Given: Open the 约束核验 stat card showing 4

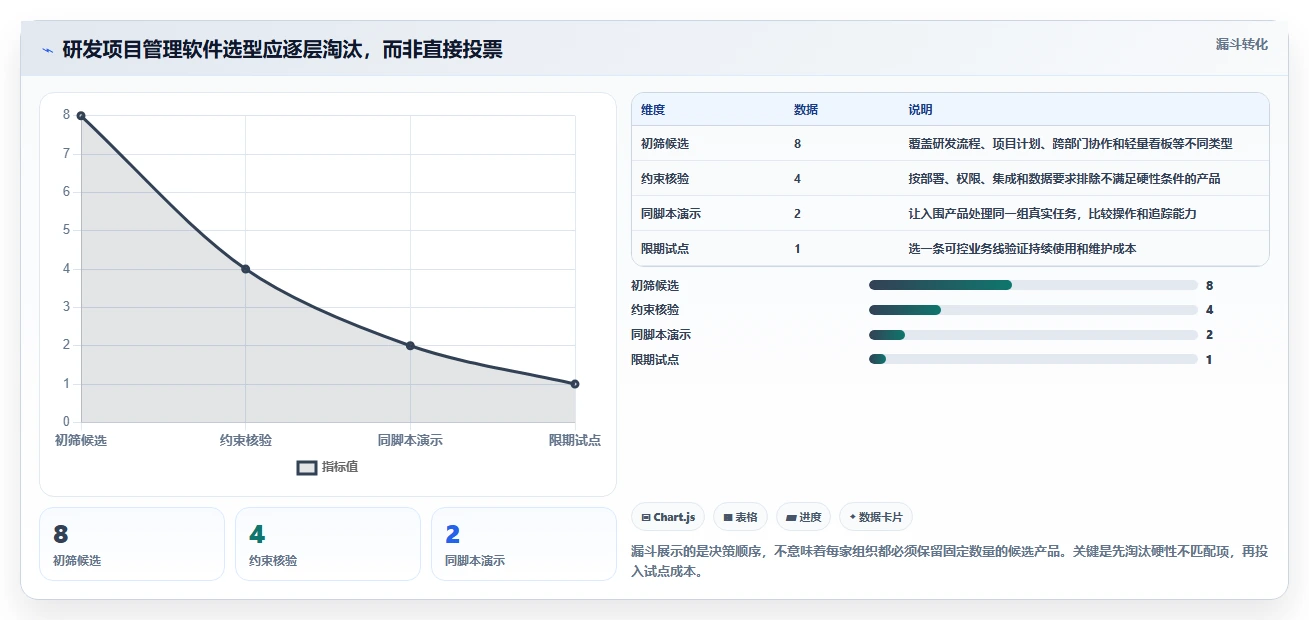Looking at the screenshot, I should (x=327, y=544).
